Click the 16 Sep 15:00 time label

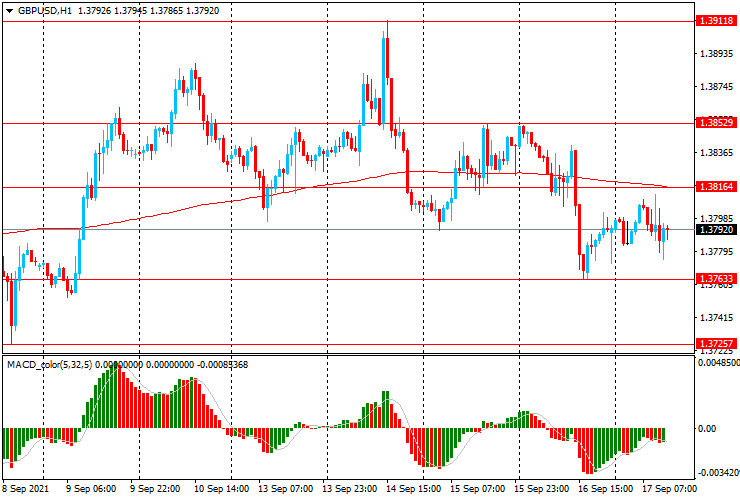[606, 489]
